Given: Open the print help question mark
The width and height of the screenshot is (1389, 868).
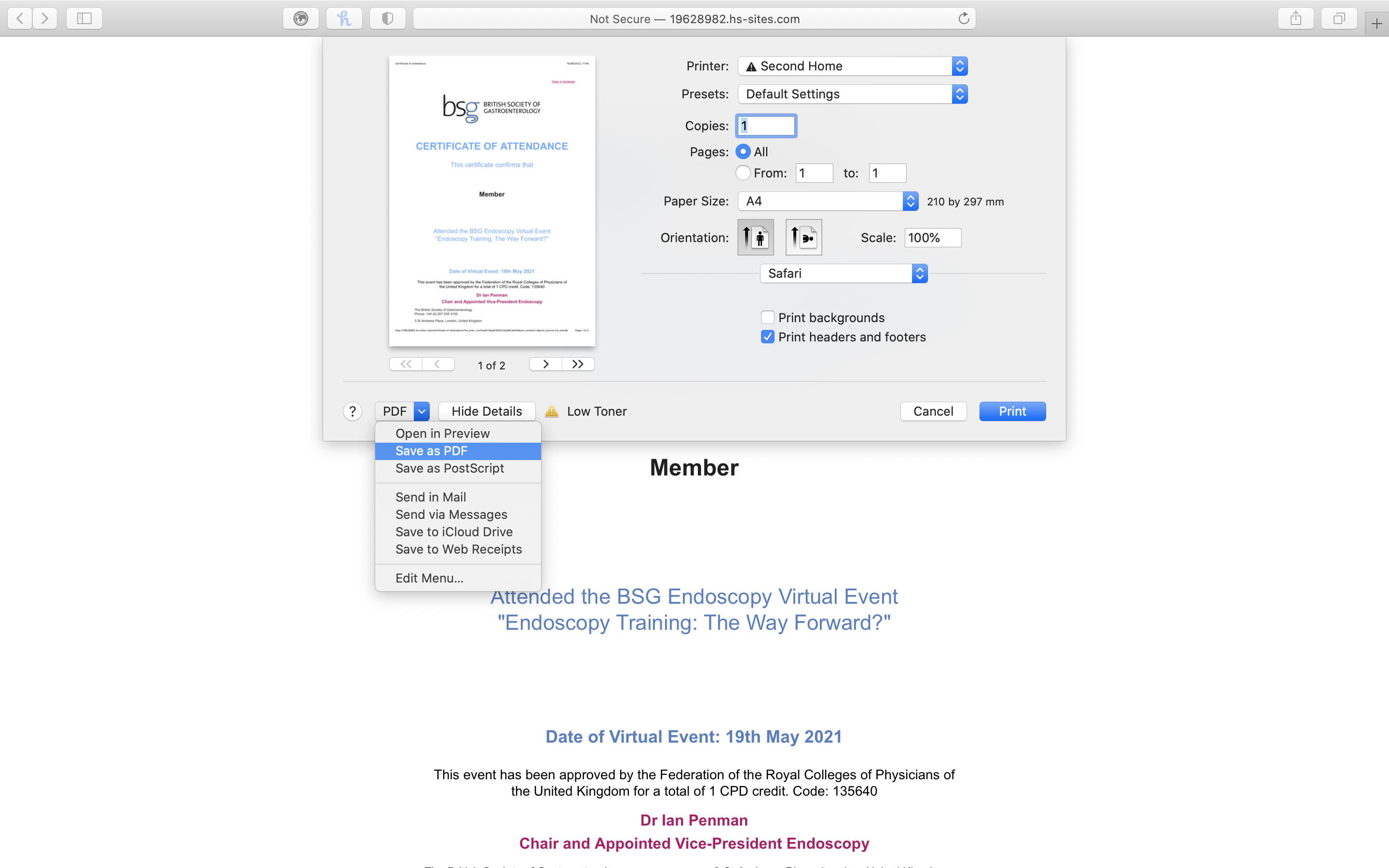Looking at the screenshot, I should 353,411.
